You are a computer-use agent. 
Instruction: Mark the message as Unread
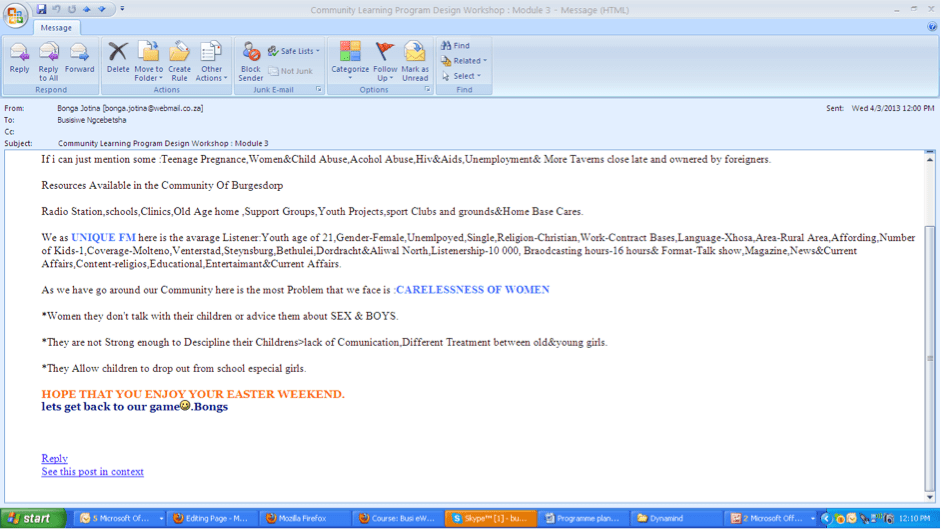coord(415,61)
